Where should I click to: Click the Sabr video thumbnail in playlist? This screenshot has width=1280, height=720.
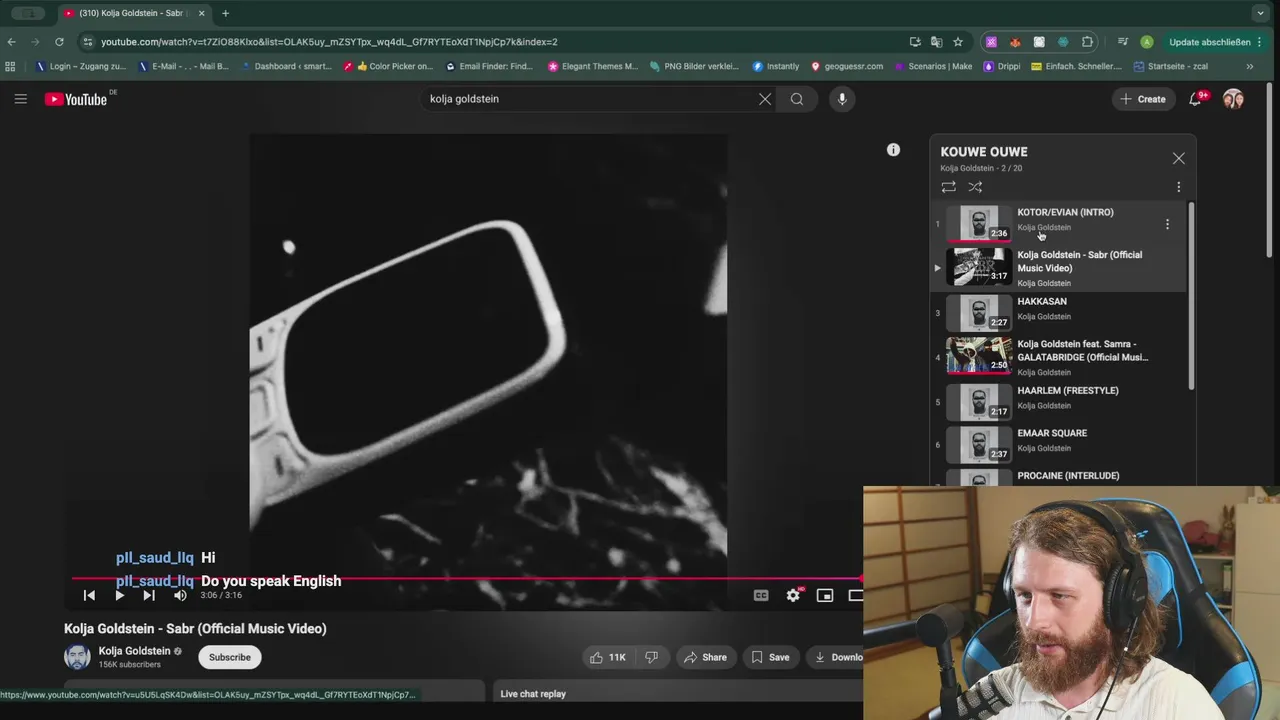pos(979,266)
